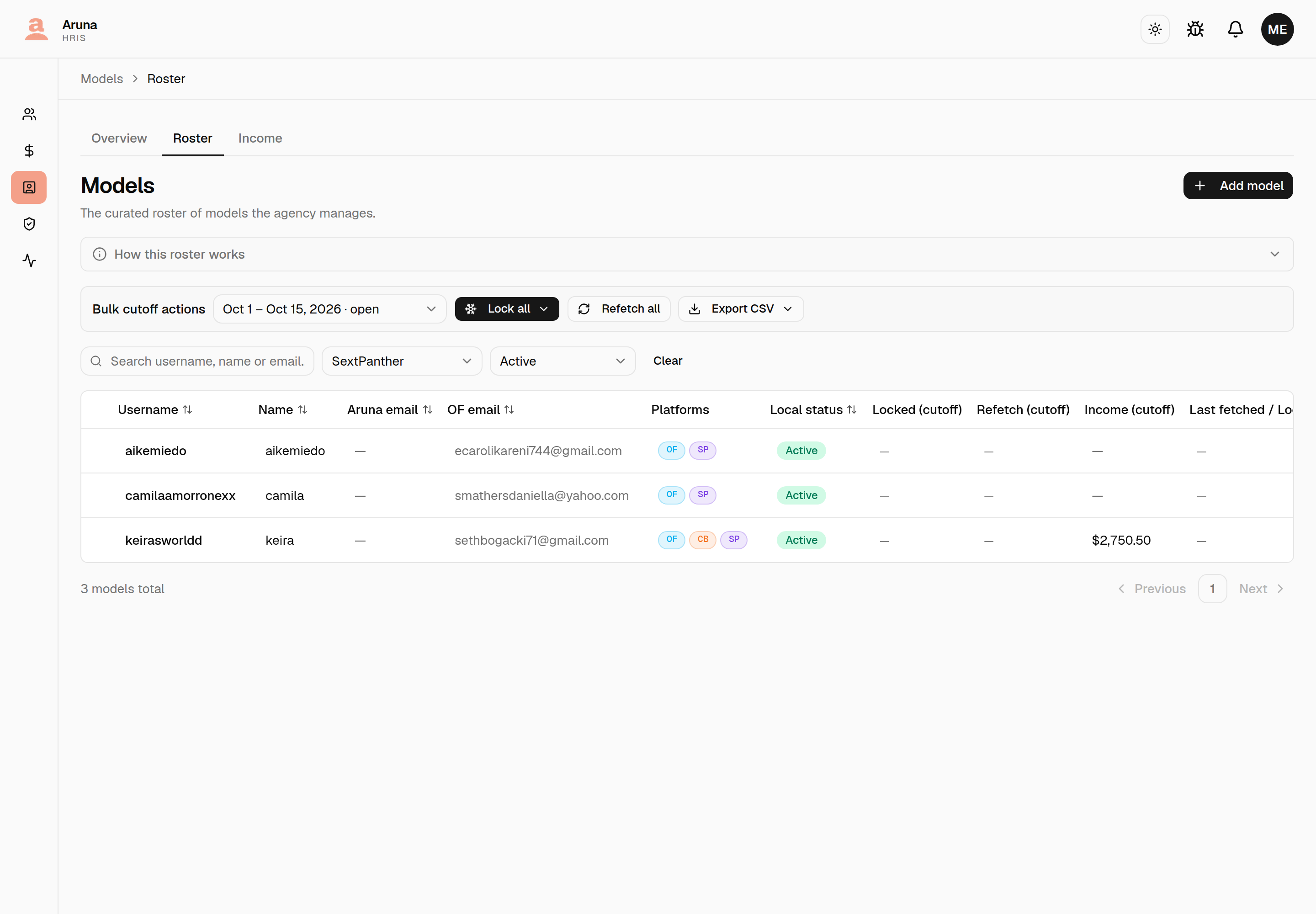Click the smathersdaniella@yahoo.com email

point(541,496)
